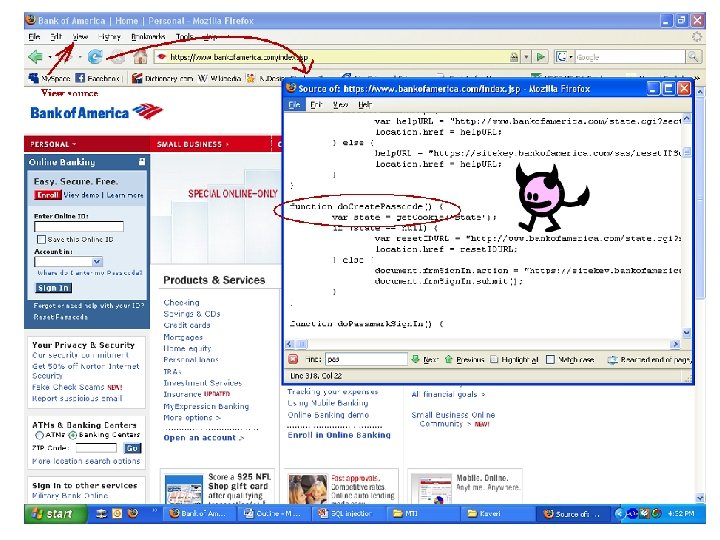Enable Match case in find bar
The image size is (720, 540).
[x=550, y=360]
